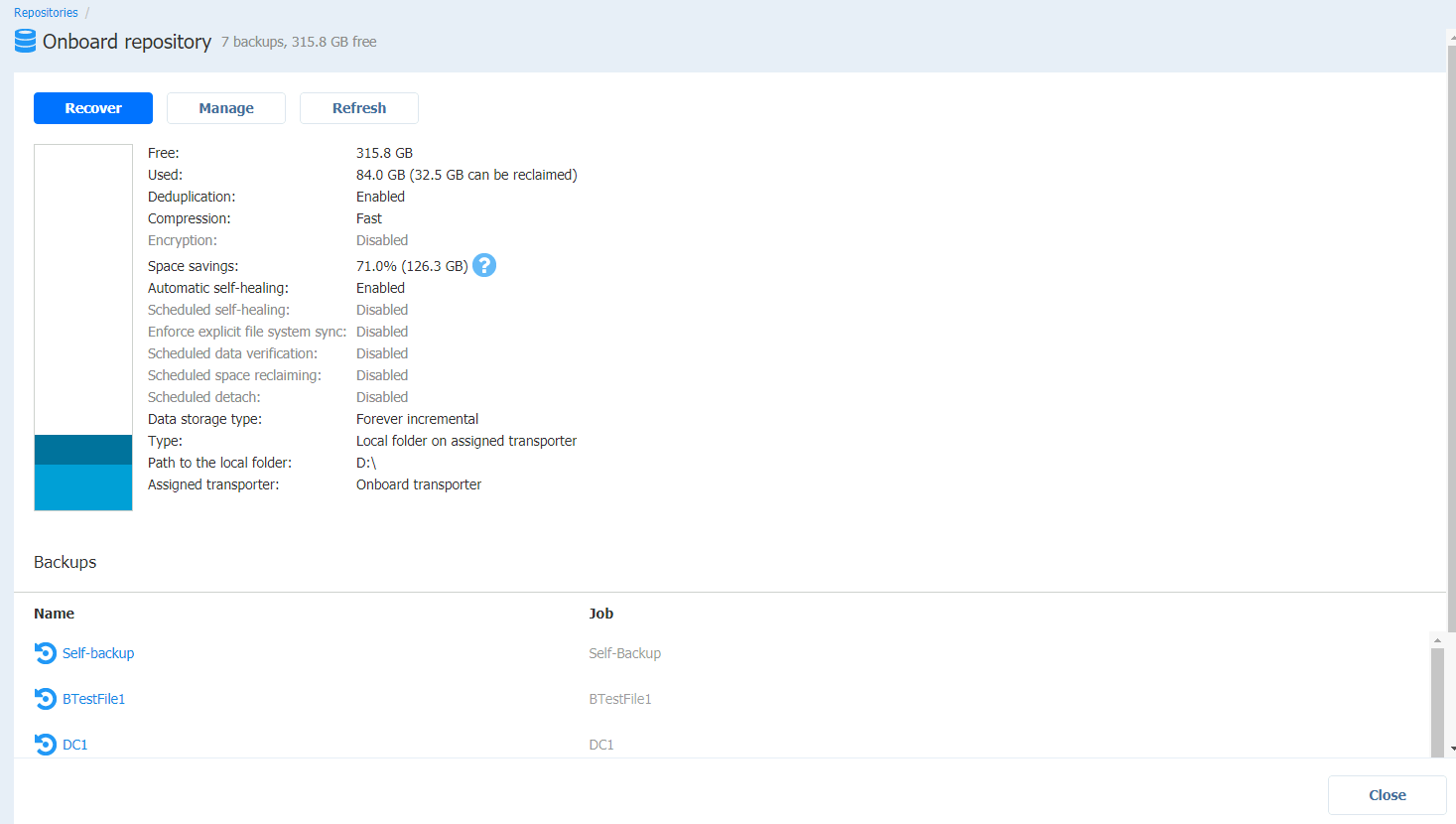Click the light blue used space bar segment
The image size is (1456, 824).
click(83, 487)
